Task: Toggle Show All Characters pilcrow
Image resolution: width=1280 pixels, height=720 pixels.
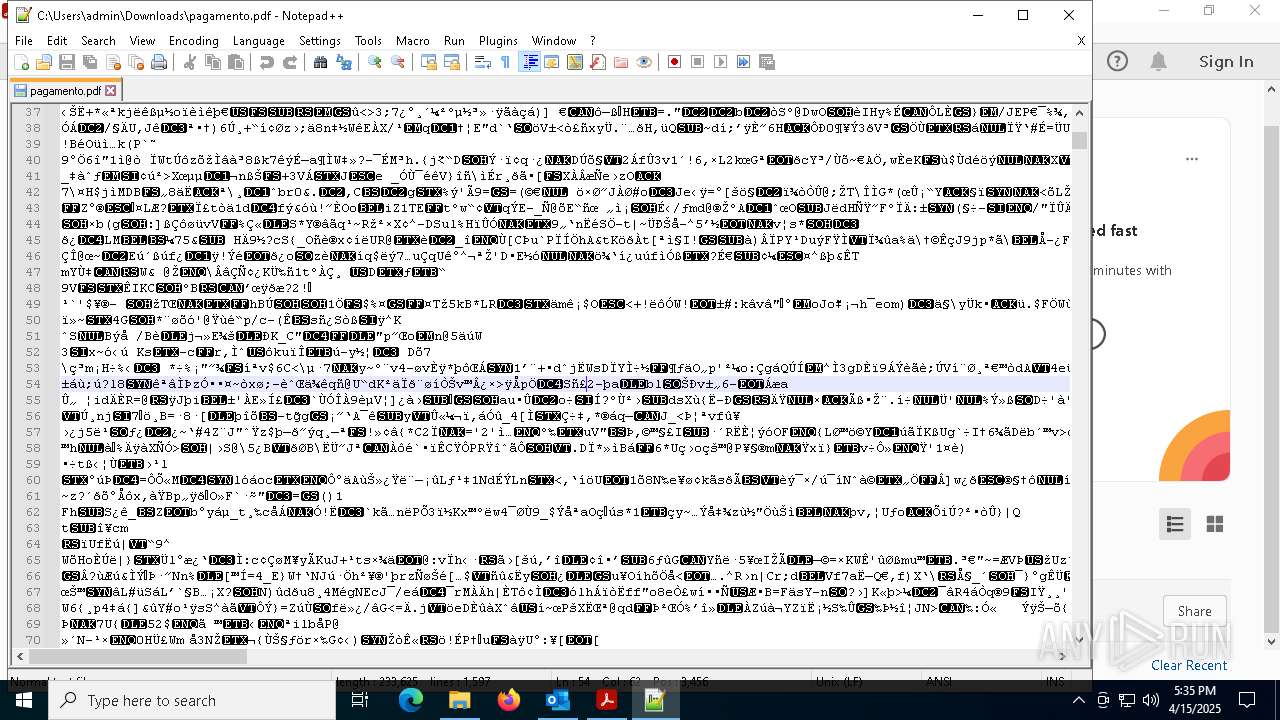Action: coord(506,62)
